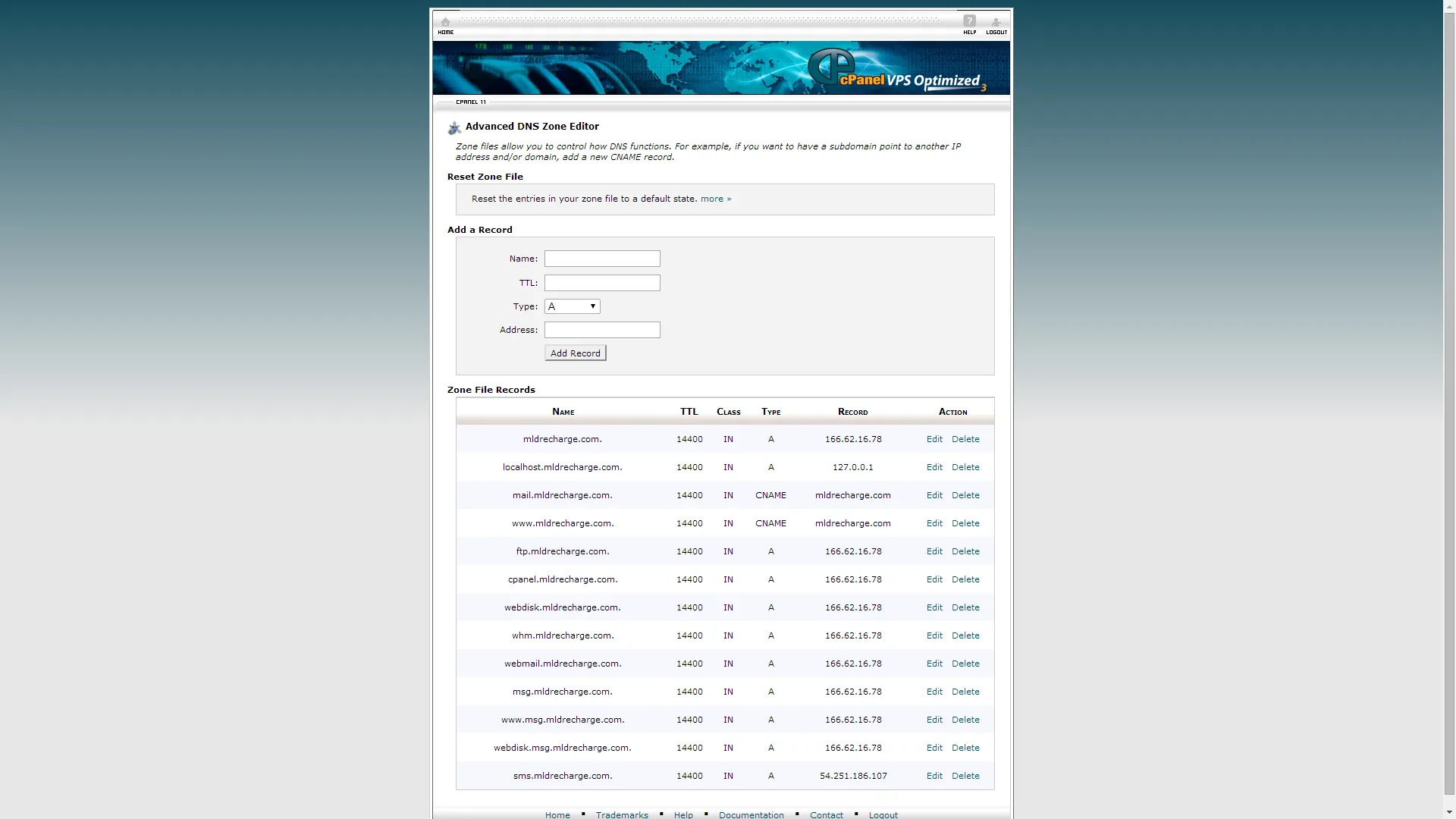Edit the webmail.mldrecharge.com record
This screenshot has height=819, width=1456.
pos(934,664)
